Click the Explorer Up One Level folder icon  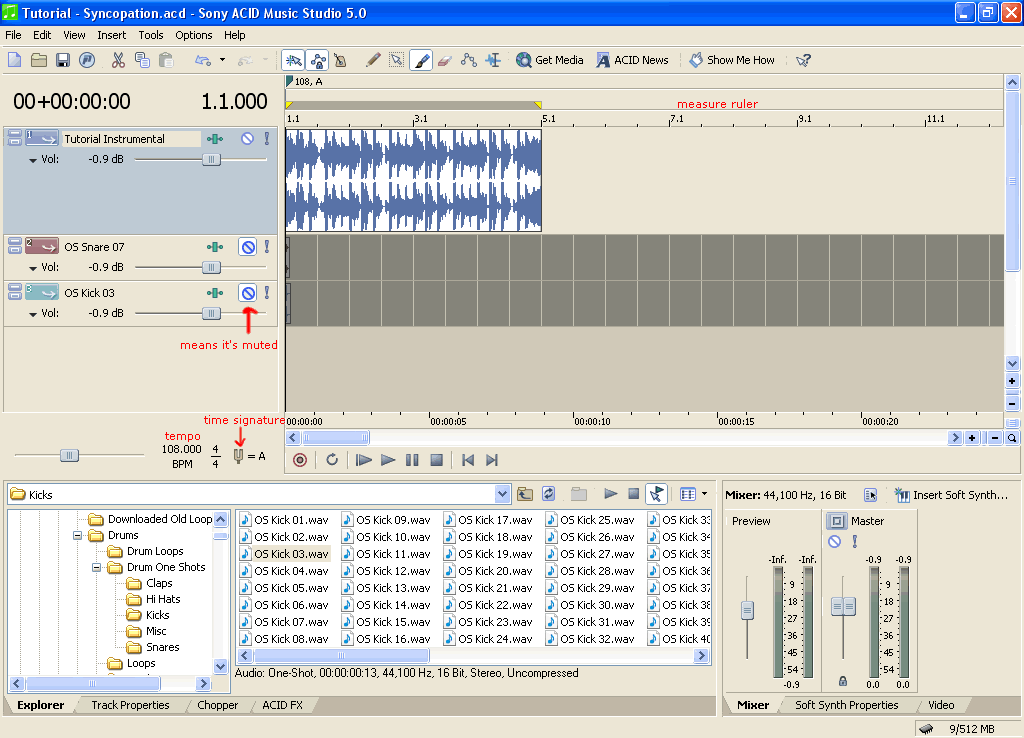click(x=525, y=494)
